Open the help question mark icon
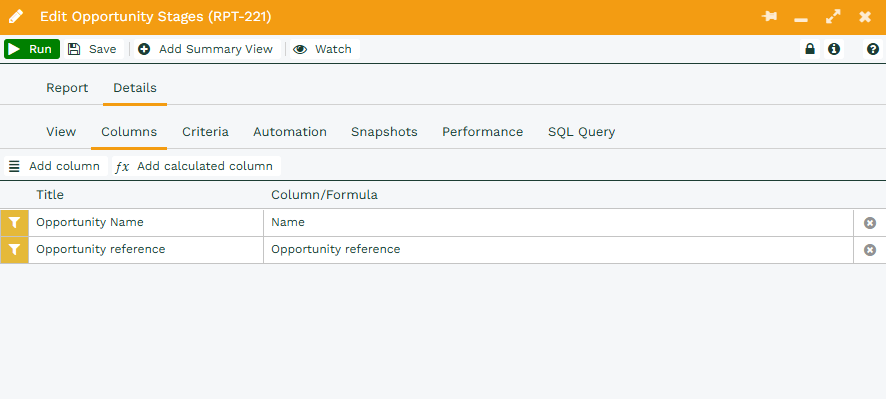The width and height of the screenshot is (886, 399). tap(872, 49)
